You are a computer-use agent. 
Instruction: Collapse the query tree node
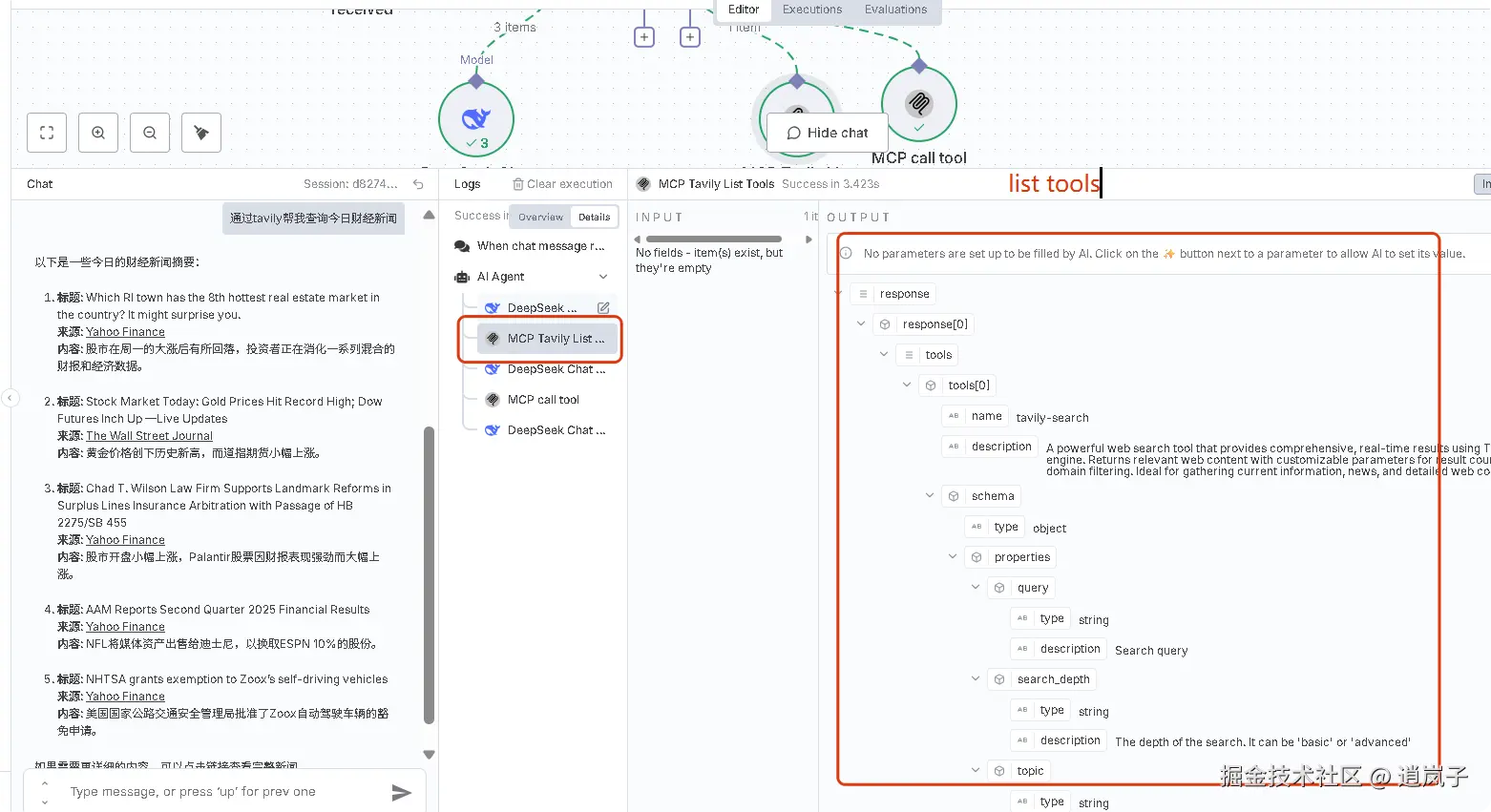(x=976, y=588)
